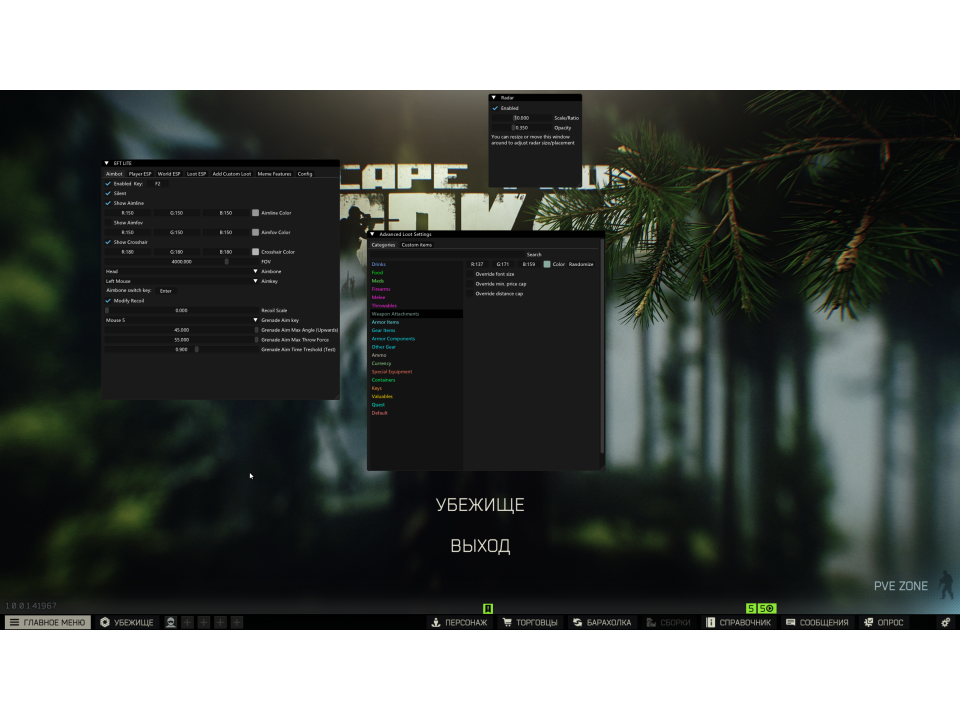Click the Radar Opacity slider

tap(521, 128)
